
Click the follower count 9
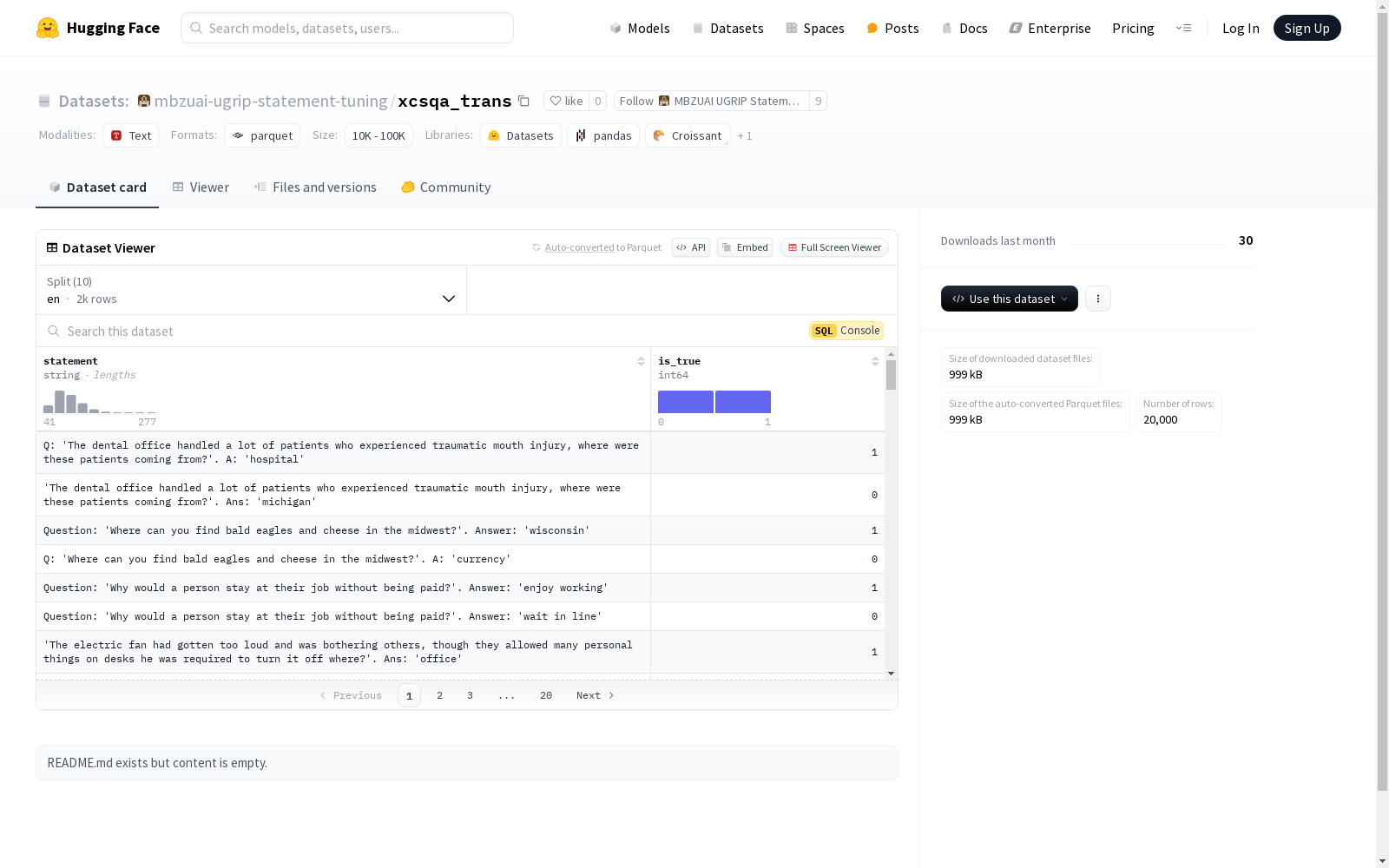tap(818, 101)
